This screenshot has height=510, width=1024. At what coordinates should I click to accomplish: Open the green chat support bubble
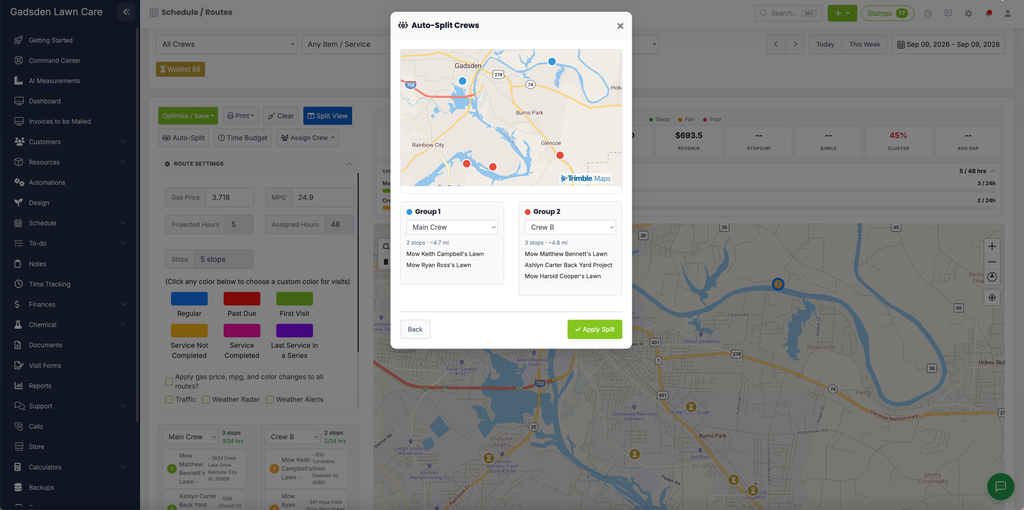point(1000,486)
